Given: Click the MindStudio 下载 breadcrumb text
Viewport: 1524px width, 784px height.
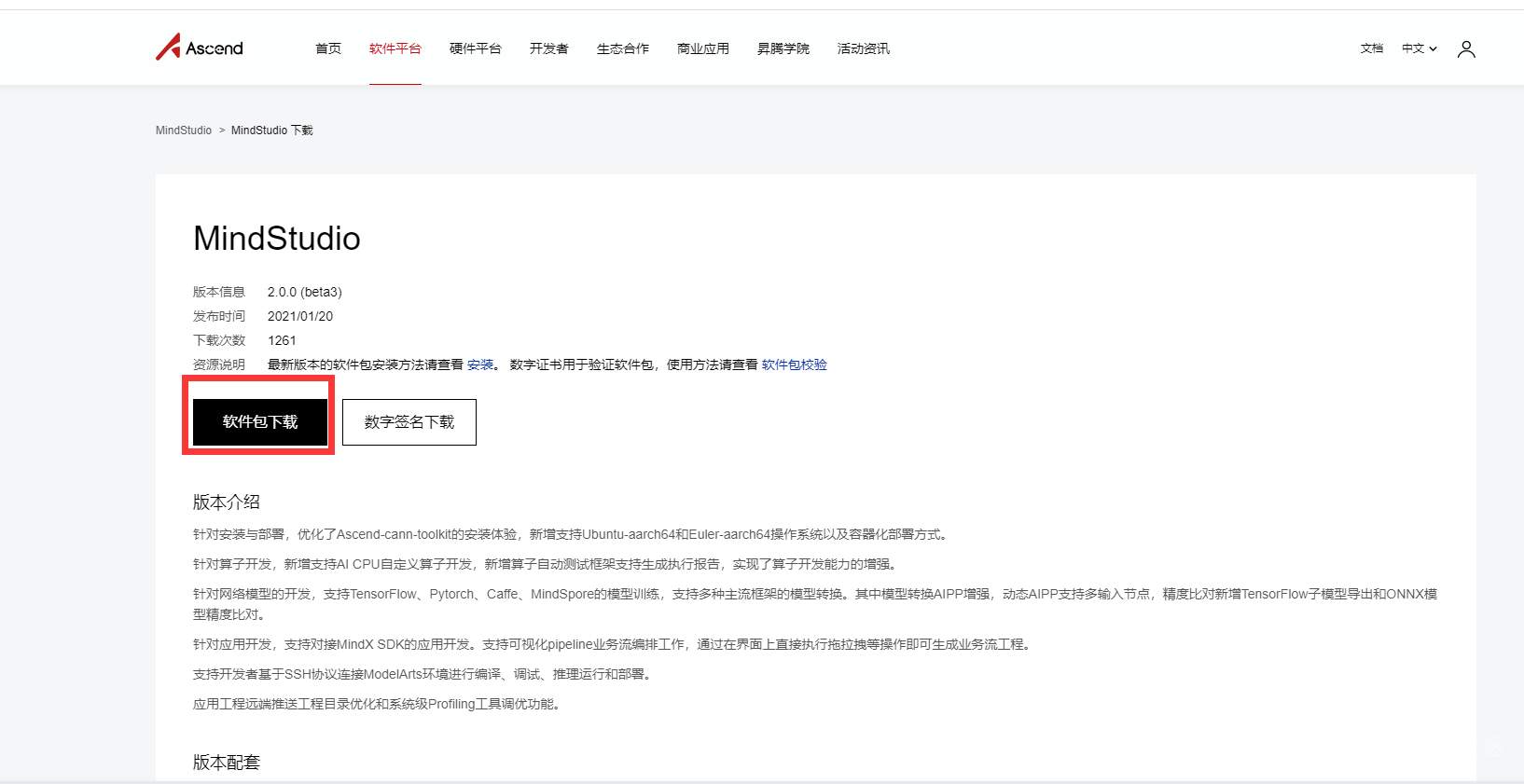Looking at the screenshot, I should point(272,131).
